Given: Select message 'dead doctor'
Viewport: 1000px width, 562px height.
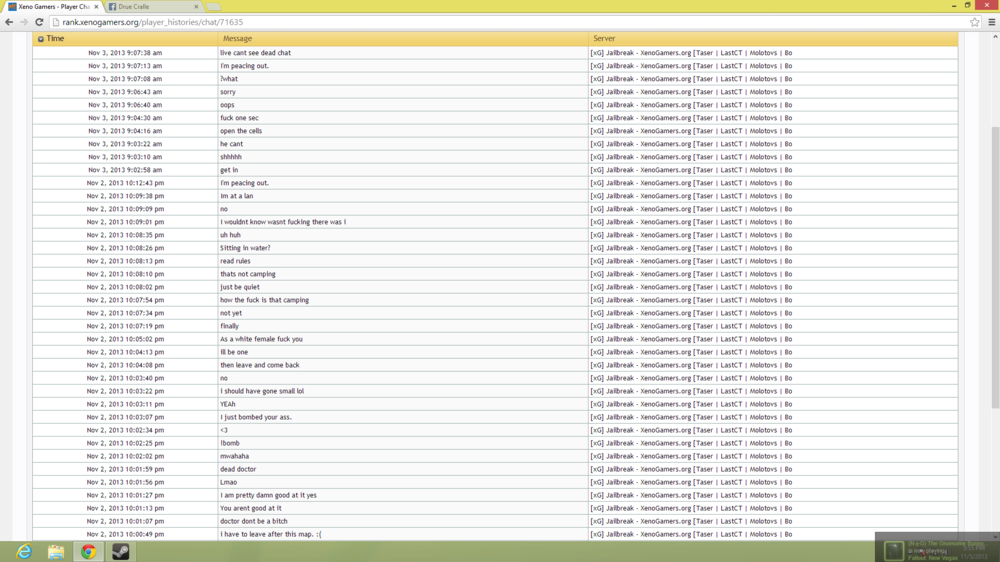Looking at the screenshot, I should coord(238,470).
